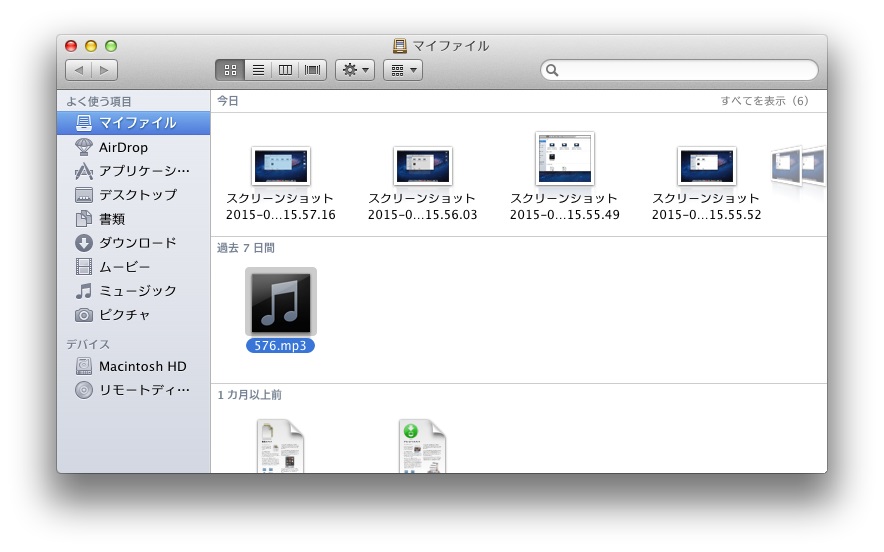Click the documents icon beside 書類

click(84, 219)
